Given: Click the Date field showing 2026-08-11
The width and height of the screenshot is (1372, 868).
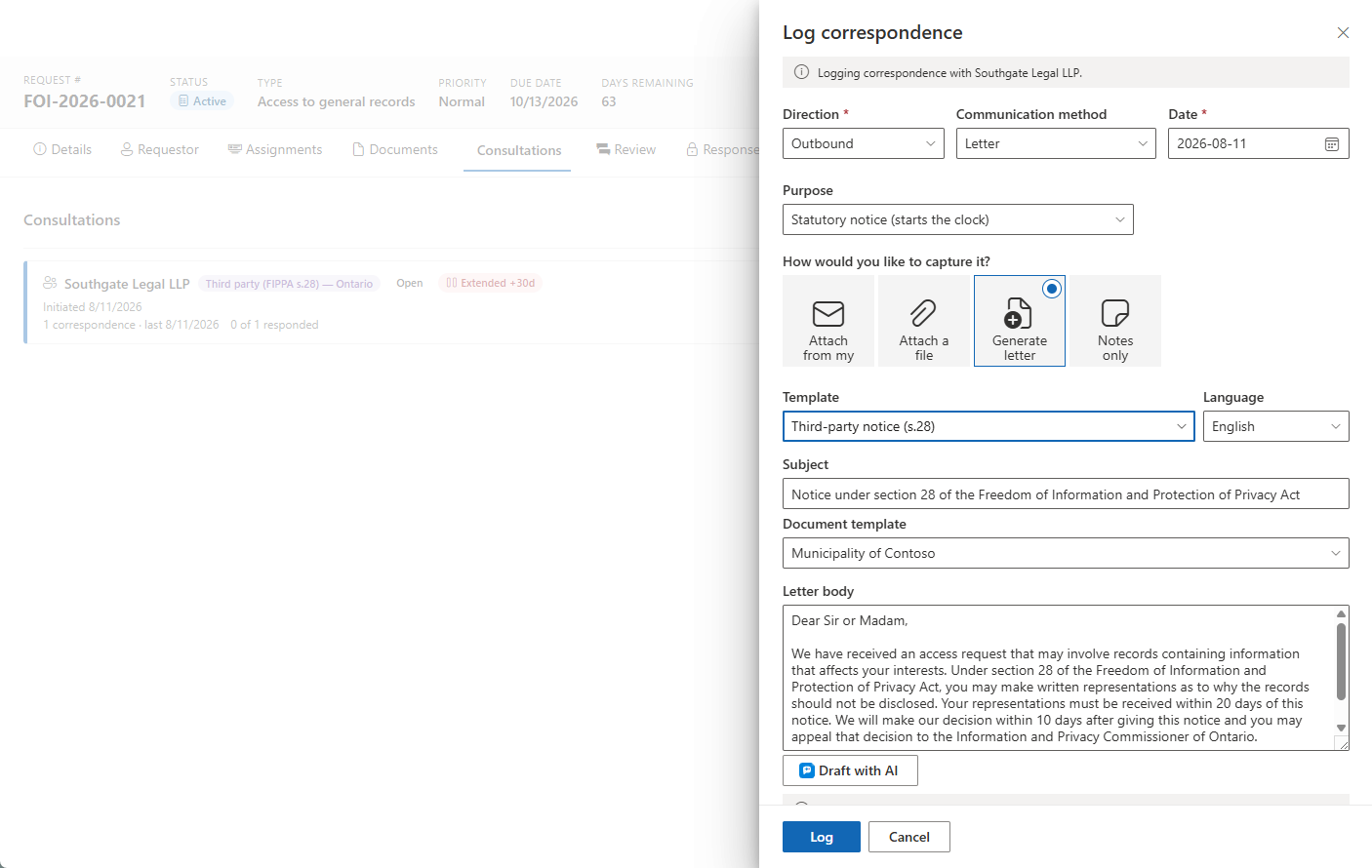Looking at the screenshot, I should (x=1259, y=143).
